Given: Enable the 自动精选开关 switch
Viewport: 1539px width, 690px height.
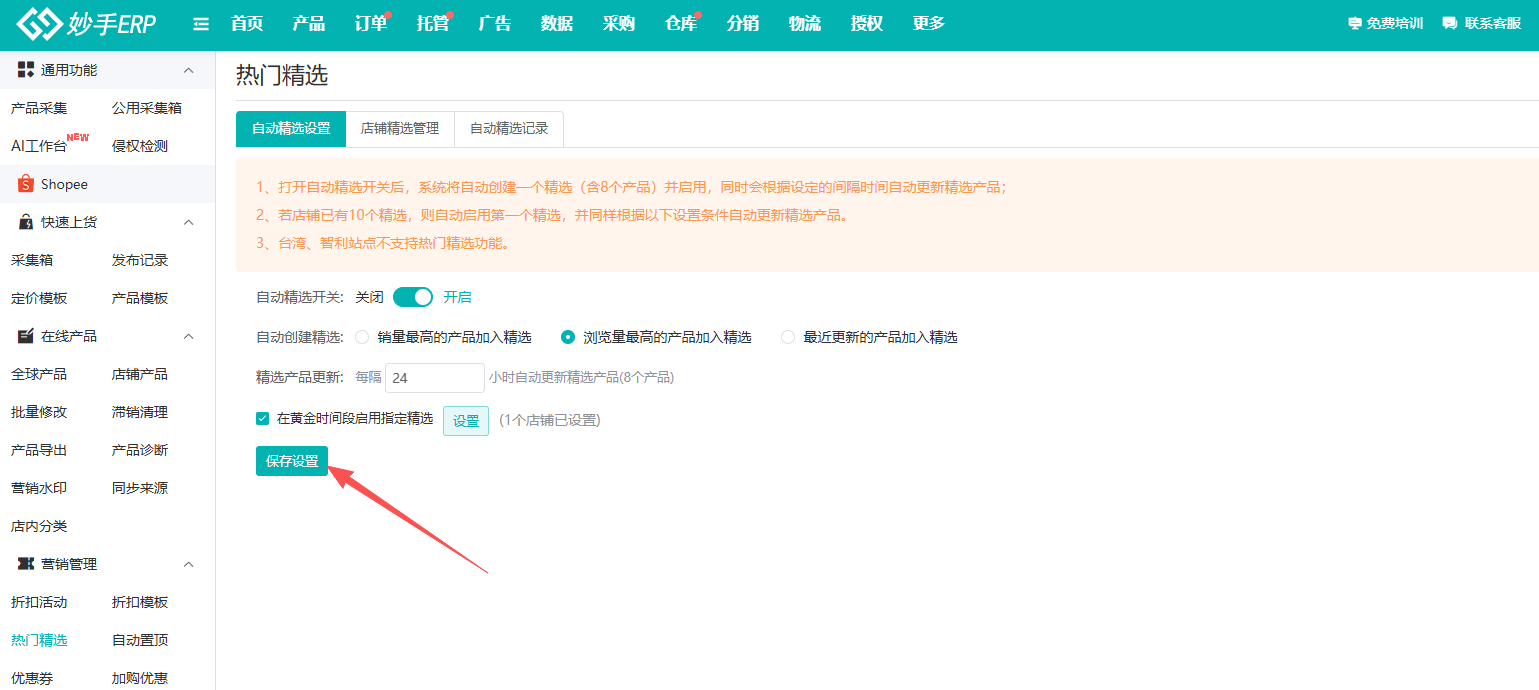Looking at the screenshot, I should click(x=412, y=296).
